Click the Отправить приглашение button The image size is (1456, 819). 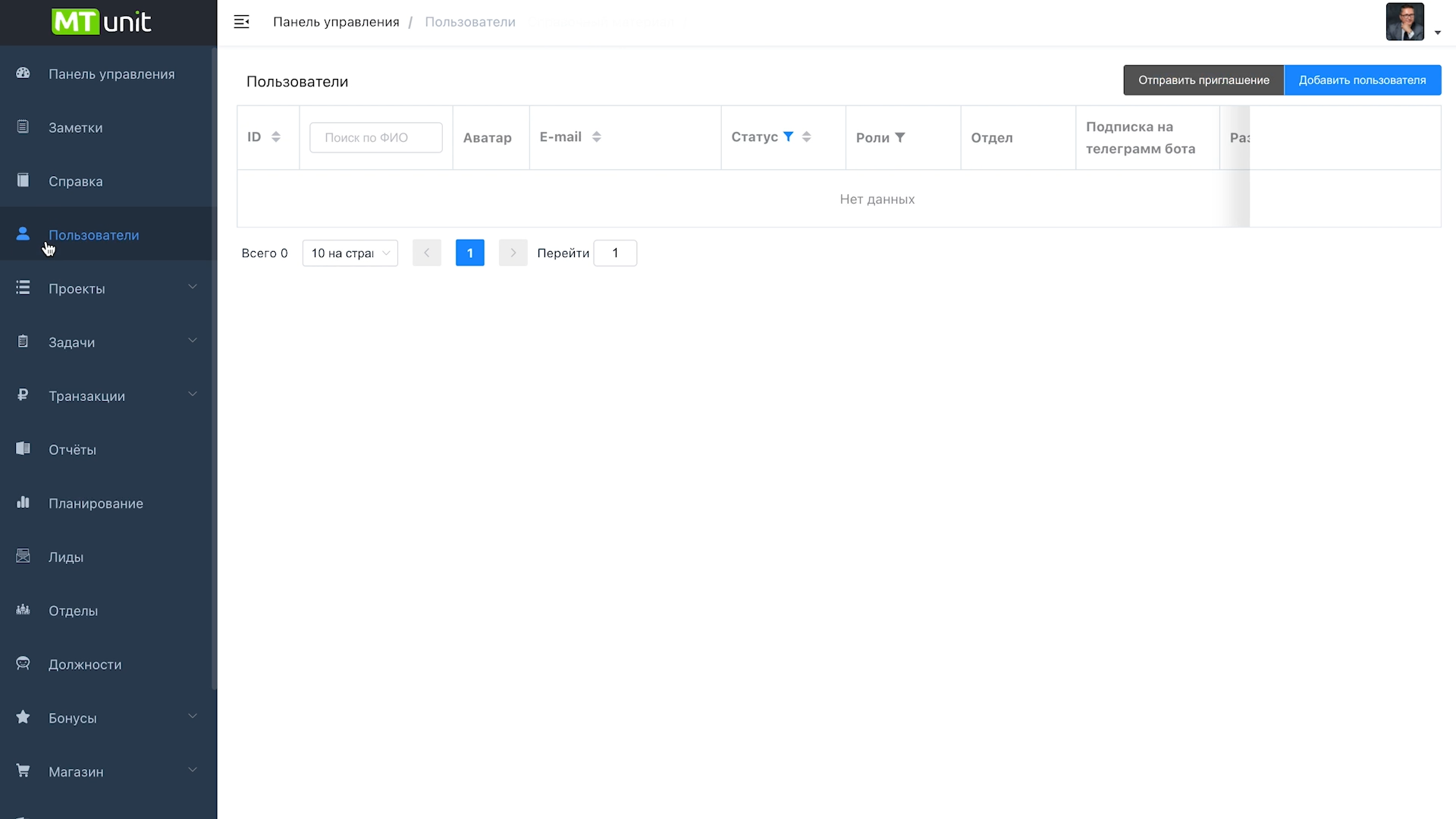tap(1203, 80)
